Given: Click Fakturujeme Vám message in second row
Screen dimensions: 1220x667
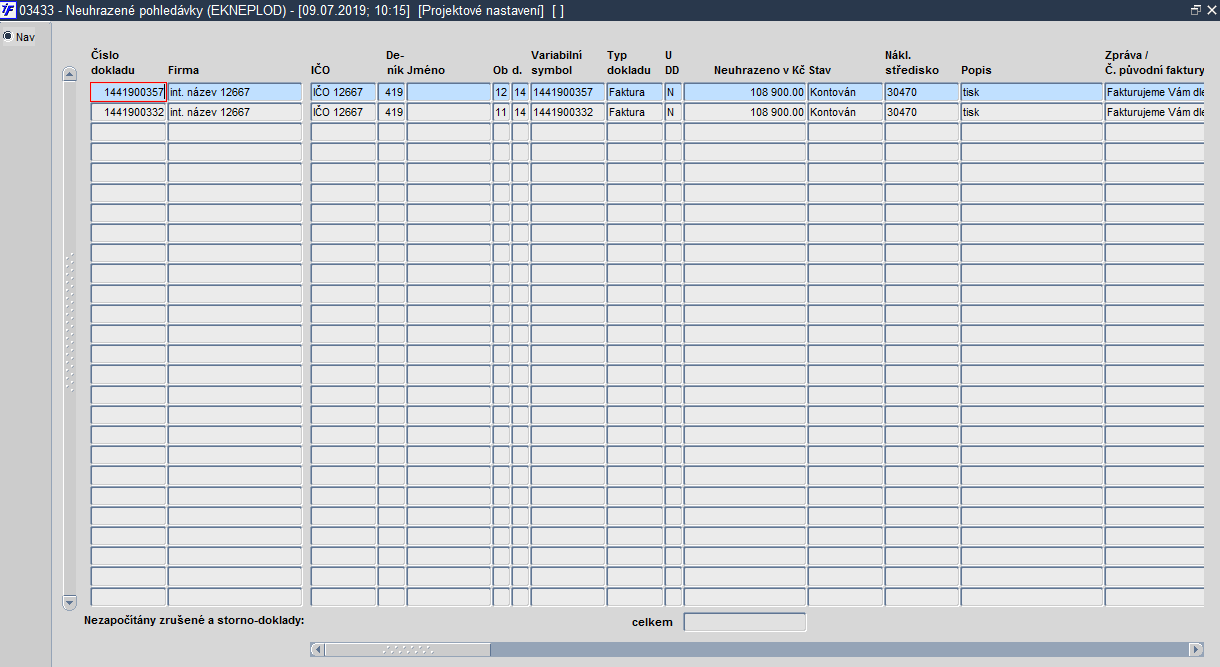Looking at the screenshot, I should pos(1154,112).
